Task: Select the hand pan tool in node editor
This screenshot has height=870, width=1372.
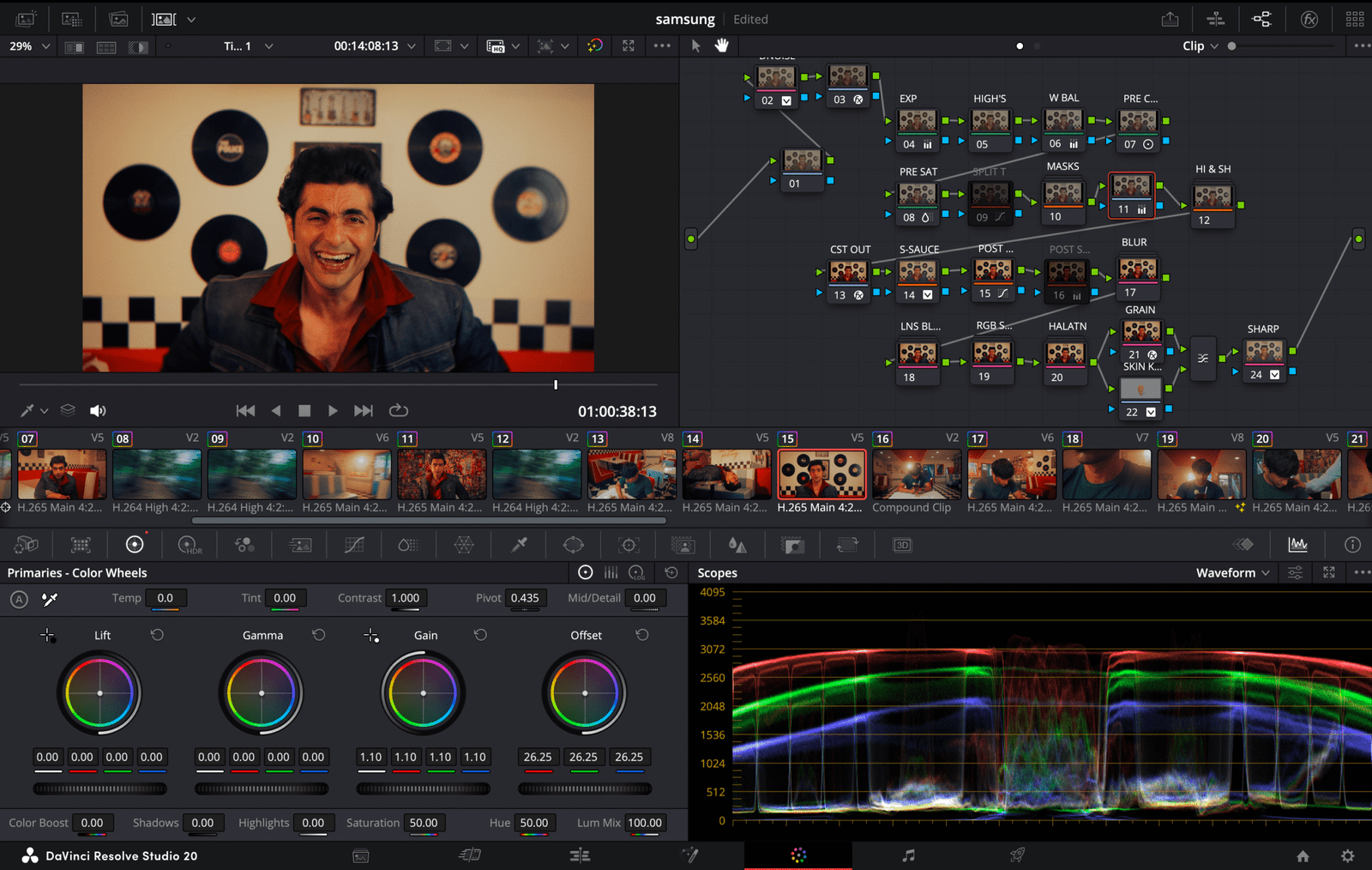Action: click(722, 45)
